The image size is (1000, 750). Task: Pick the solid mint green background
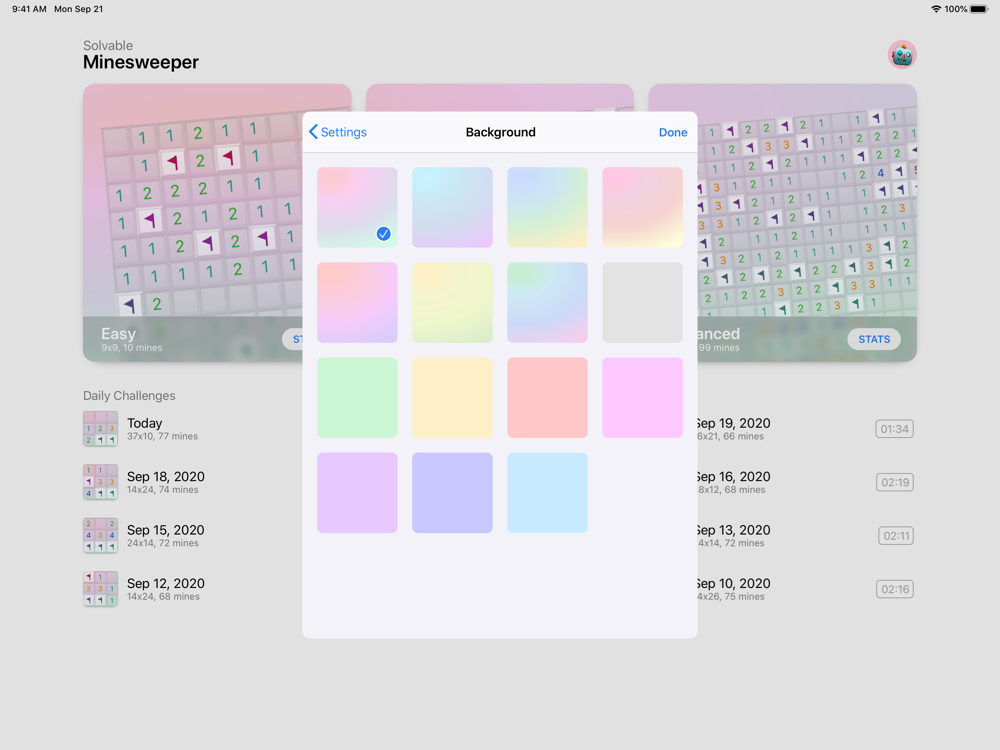[x=357, y=397]
